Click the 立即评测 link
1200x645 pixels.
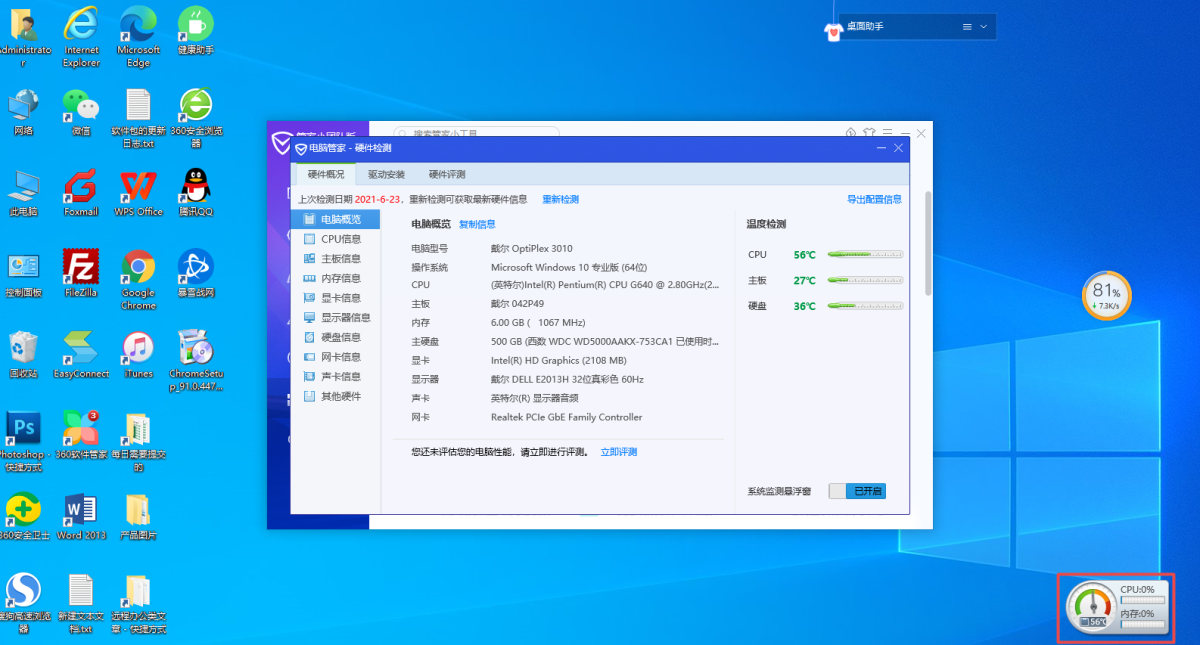point(618,452)
